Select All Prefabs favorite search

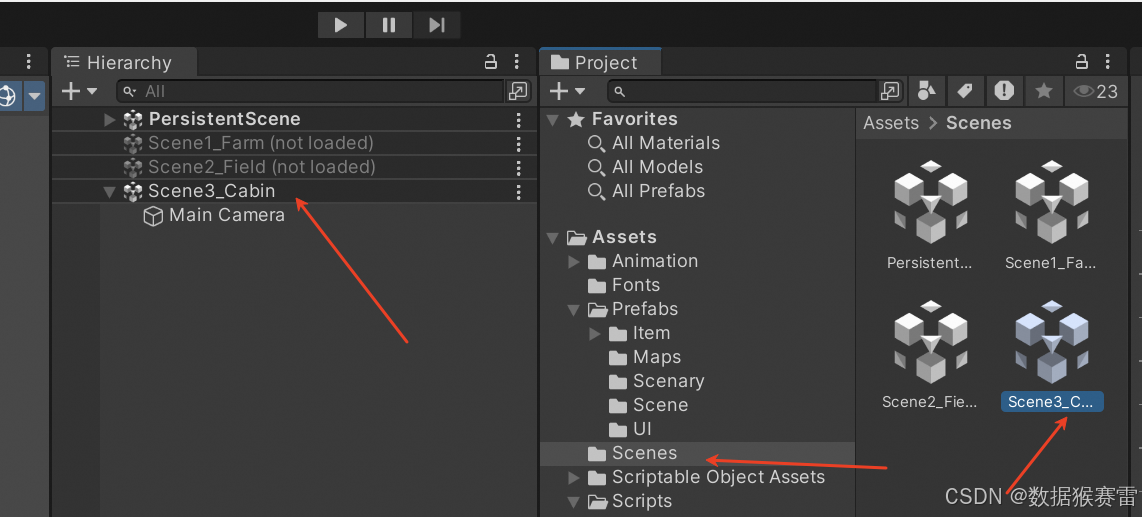click(658, 191)
